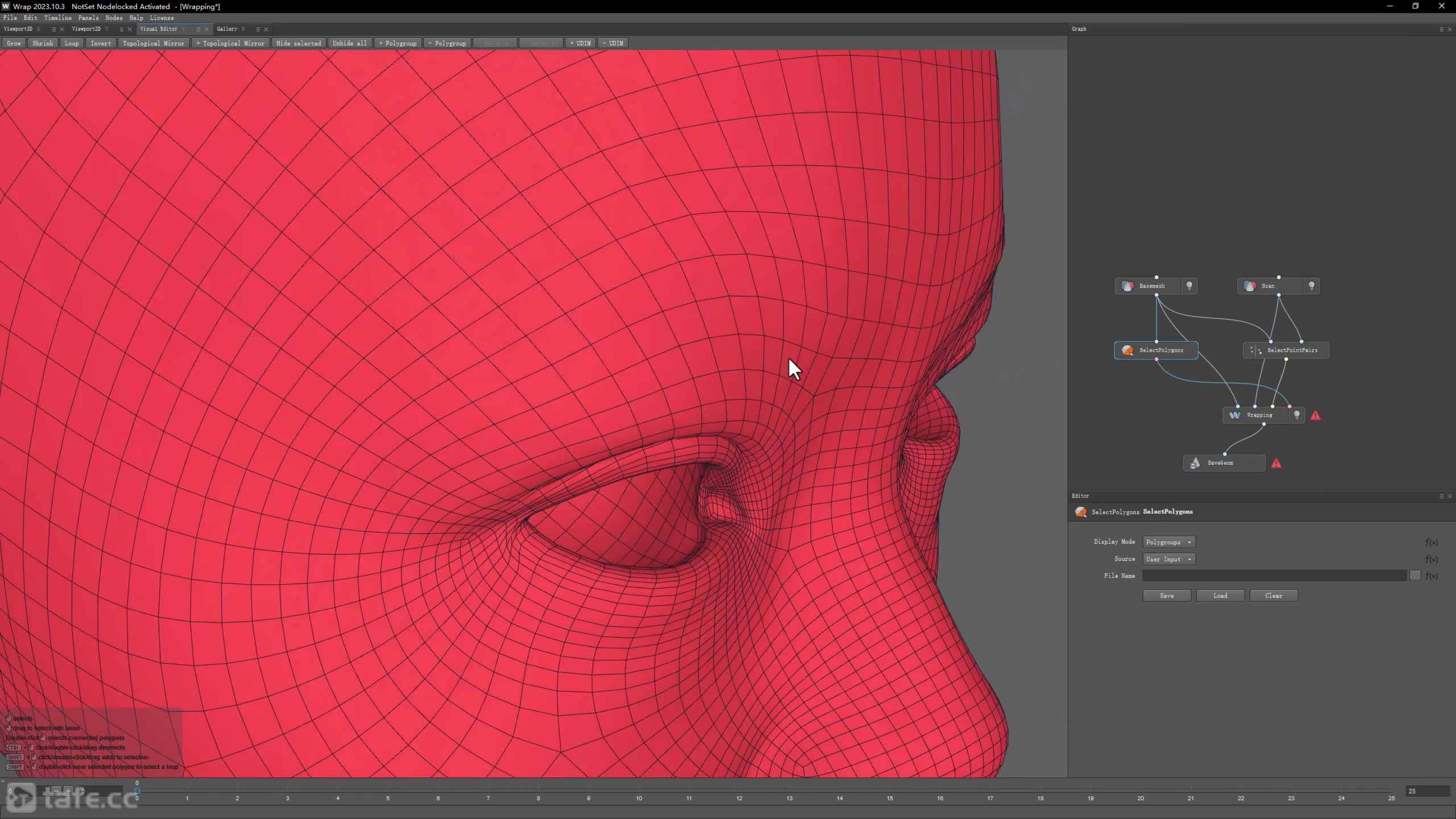
Task: Close the Editor panel
Action: pyautogui.click(x=1449, y=497)
